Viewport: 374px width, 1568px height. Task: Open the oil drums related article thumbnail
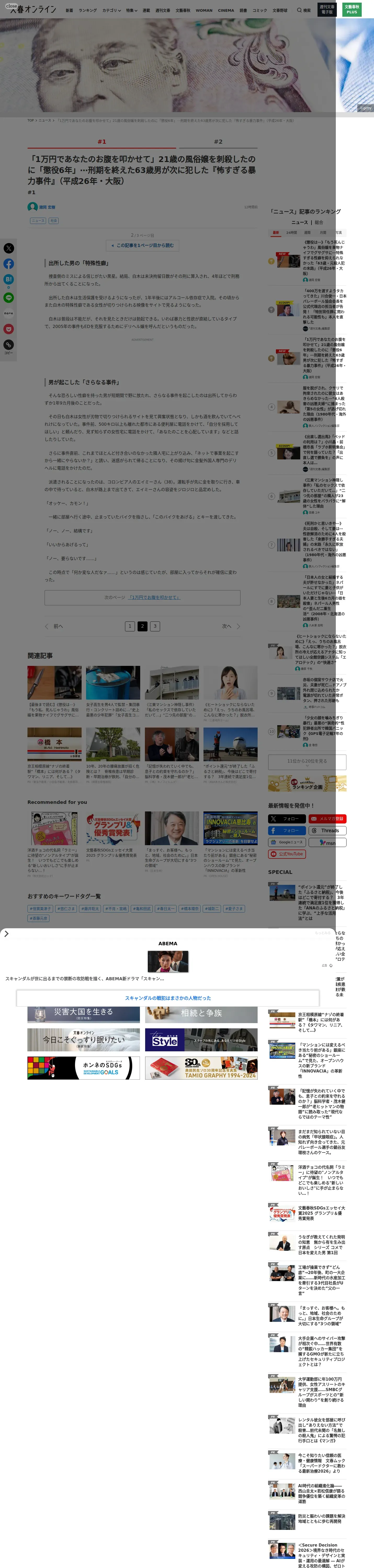(113, 683)
